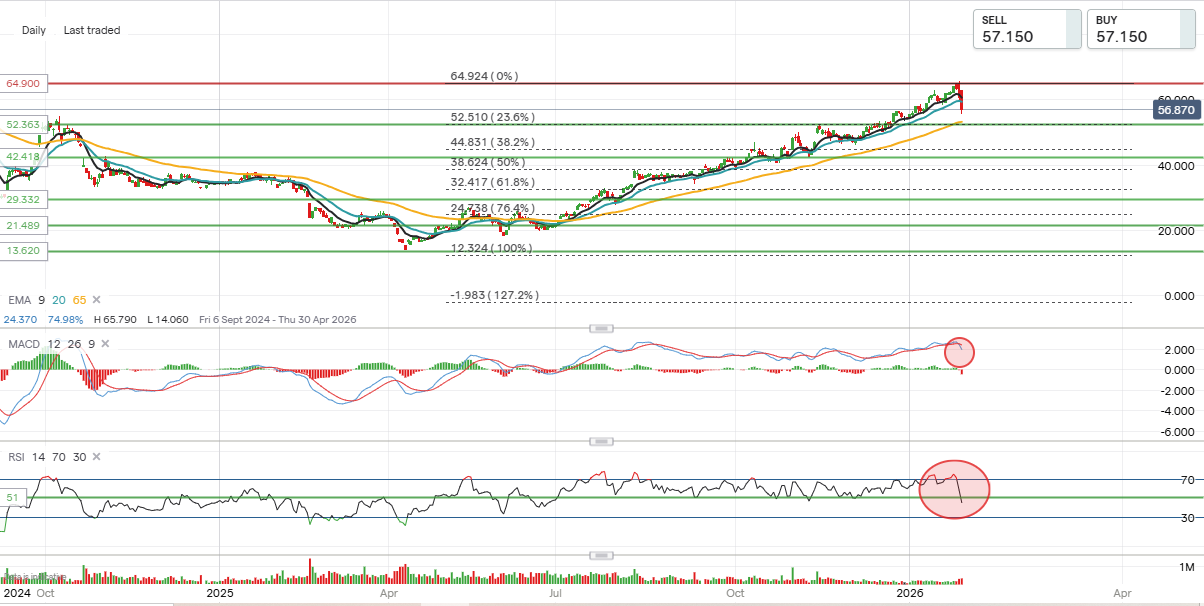The image size is (1204, 606).
Task: Select the red circle annotation on RSI
Action: tap(954, 488)
